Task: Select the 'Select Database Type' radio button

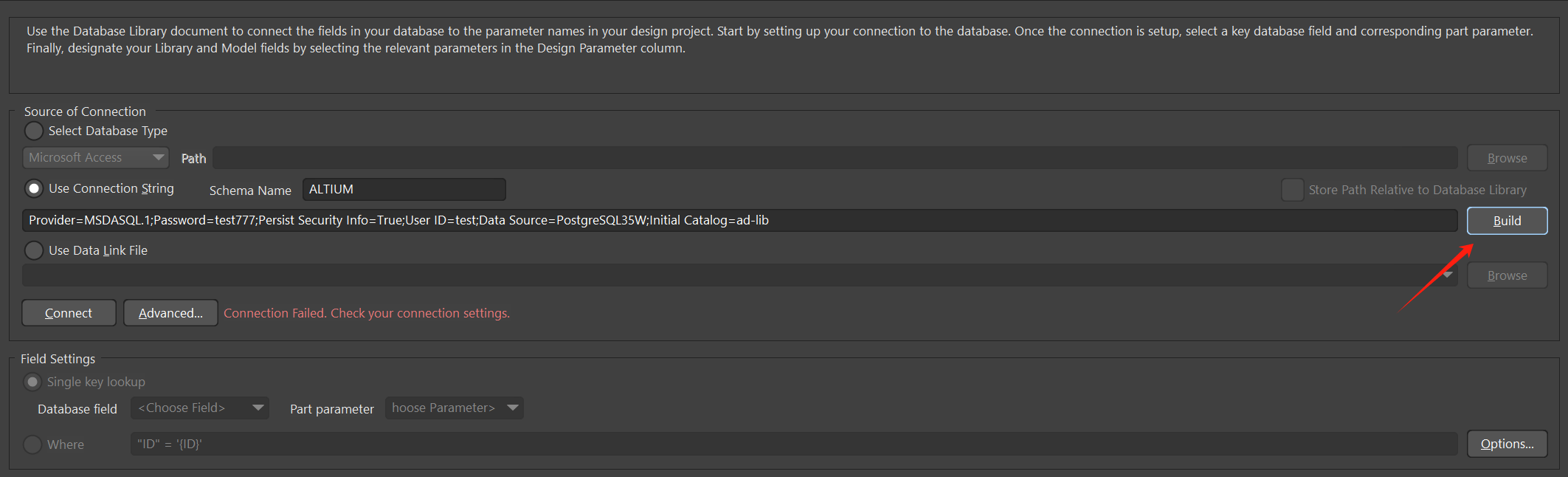Action: pyautogui.click(x=34, y=131)
